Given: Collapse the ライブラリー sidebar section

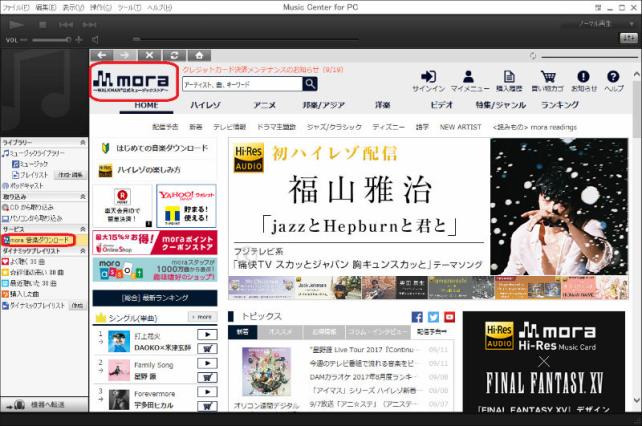Looking at the screenshot, I should [x=83, y=142].
